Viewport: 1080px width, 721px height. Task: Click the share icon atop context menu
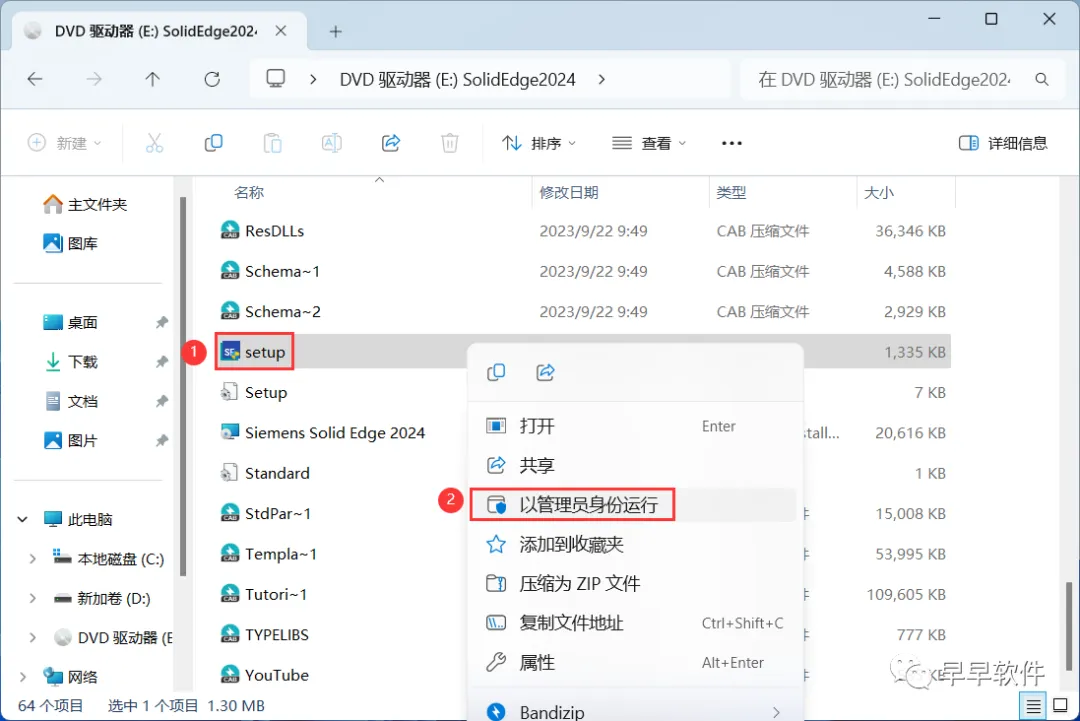tap(546, 373)
